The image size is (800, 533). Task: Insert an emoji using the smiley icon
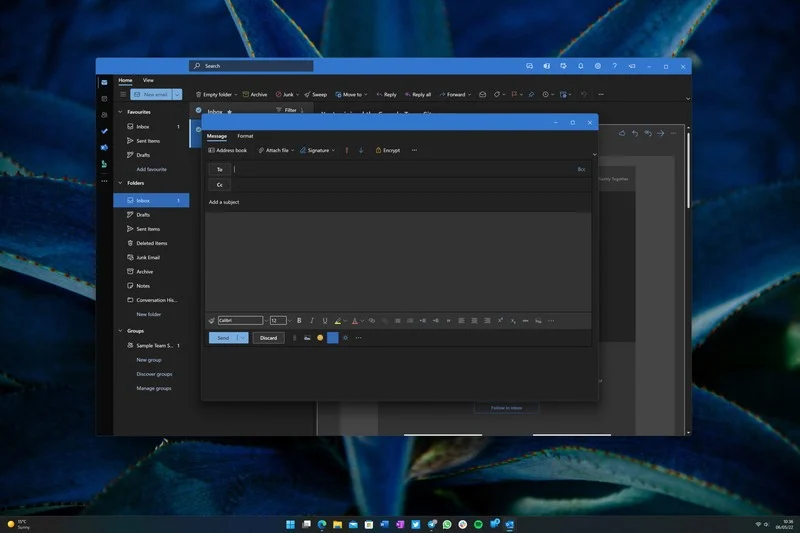click(320, 338)
